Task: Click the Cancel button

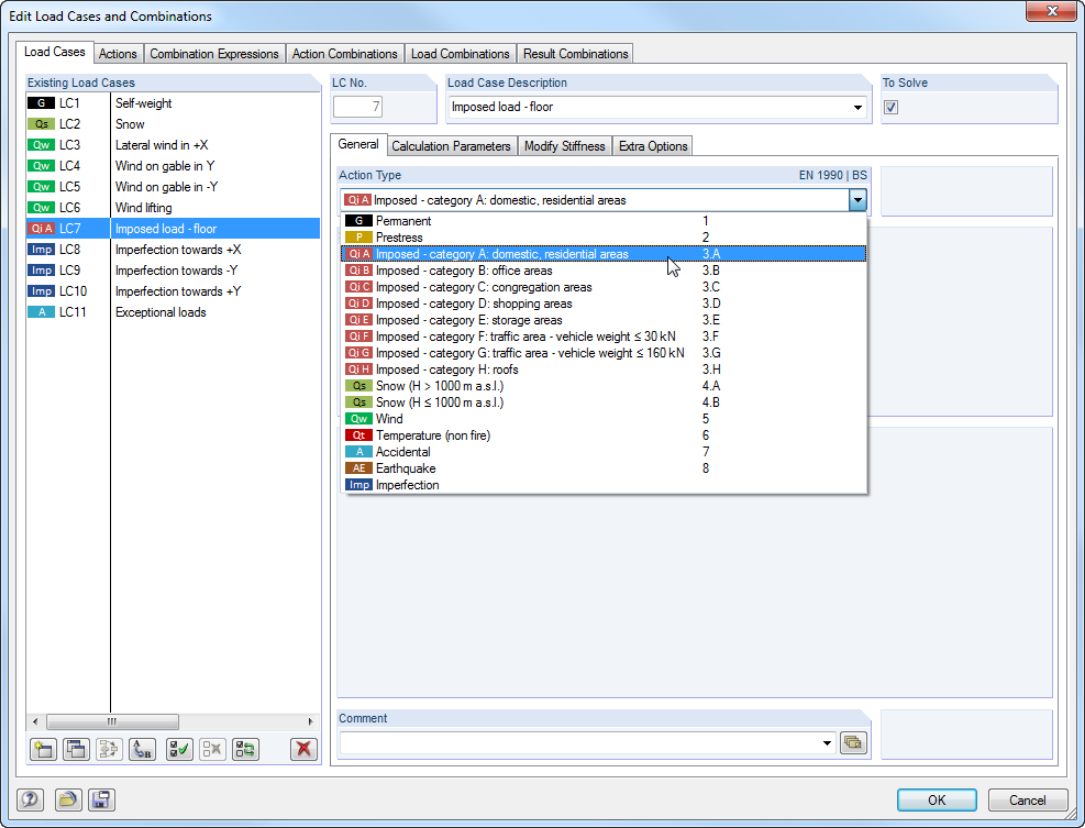Action: pos(1028,800)
